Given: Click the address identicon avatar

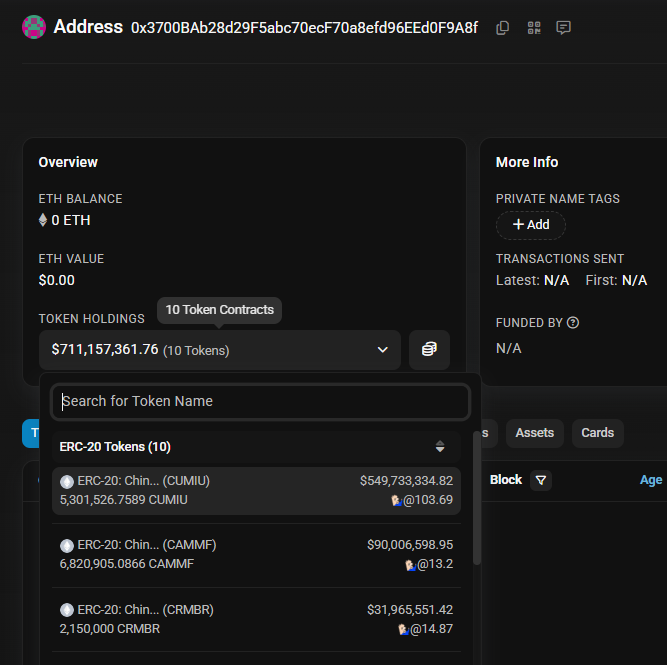Looking at the screenshot, I should [x=34, y=27].
